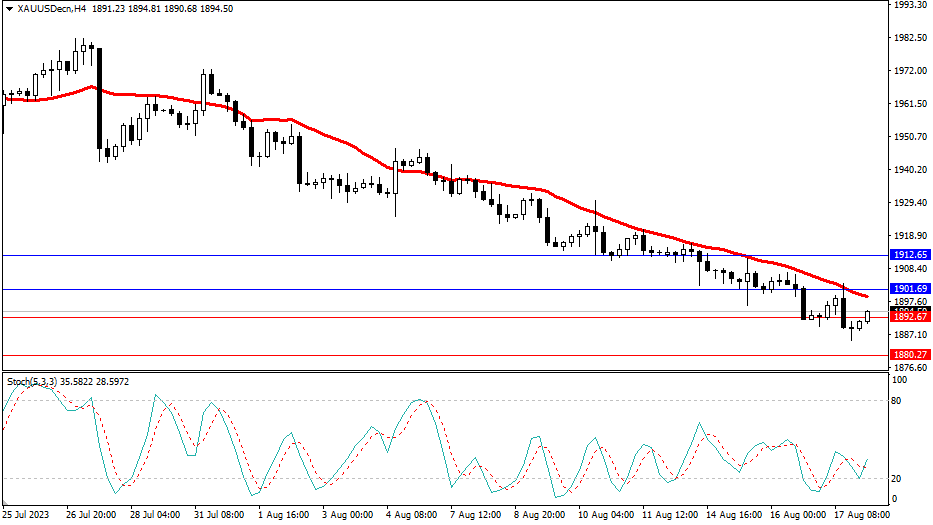Click the stochastic 80 level label

coord(897,401)
